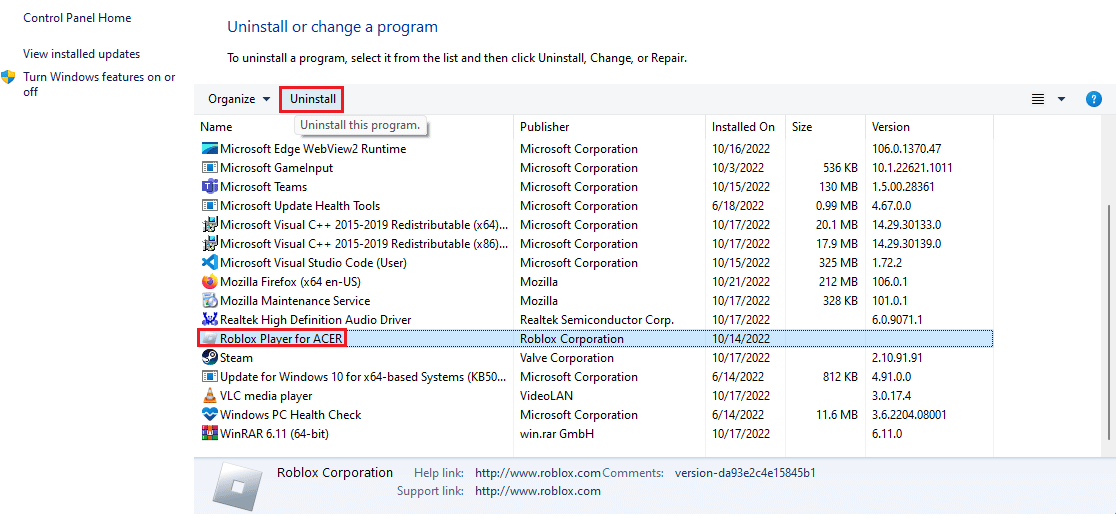The height and width of the screenshot is (518, 1116).
Task: Click the Uninstall toolbar button
Action: point(312,100)
